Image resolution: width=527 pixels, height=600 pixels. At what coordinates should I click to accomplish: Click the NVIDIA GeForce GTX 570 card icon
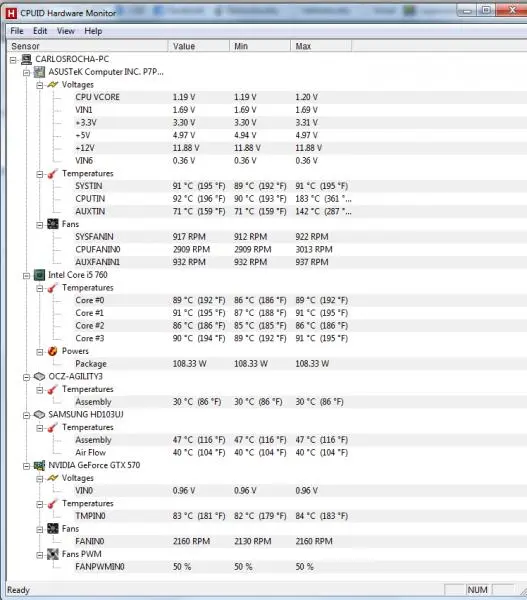click(39, 465)
